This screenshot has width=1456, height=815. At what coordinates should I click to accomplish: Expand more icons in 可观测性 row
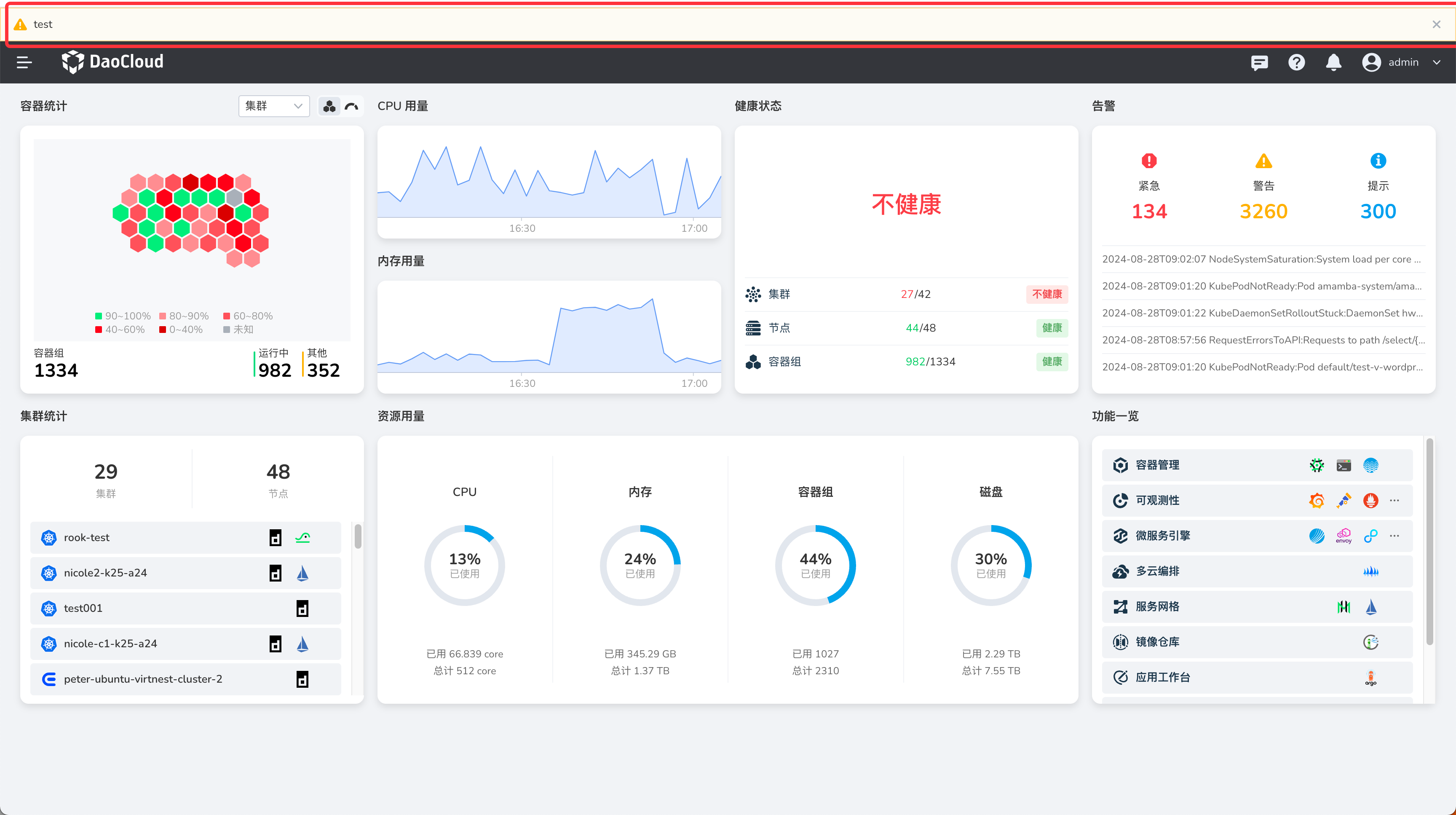[x=1394, y=501]
